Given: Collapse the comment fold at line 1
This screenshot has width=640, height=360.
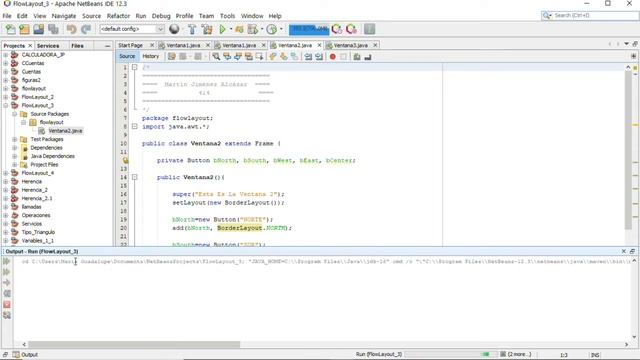Looking at the screenshot, I should (134, 67).
